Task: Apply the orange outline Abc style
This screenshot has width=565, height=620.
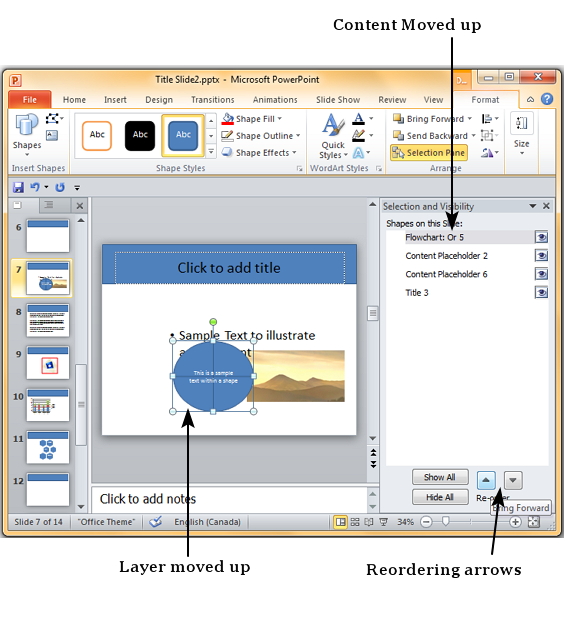Action: click(x=97, y=136)
